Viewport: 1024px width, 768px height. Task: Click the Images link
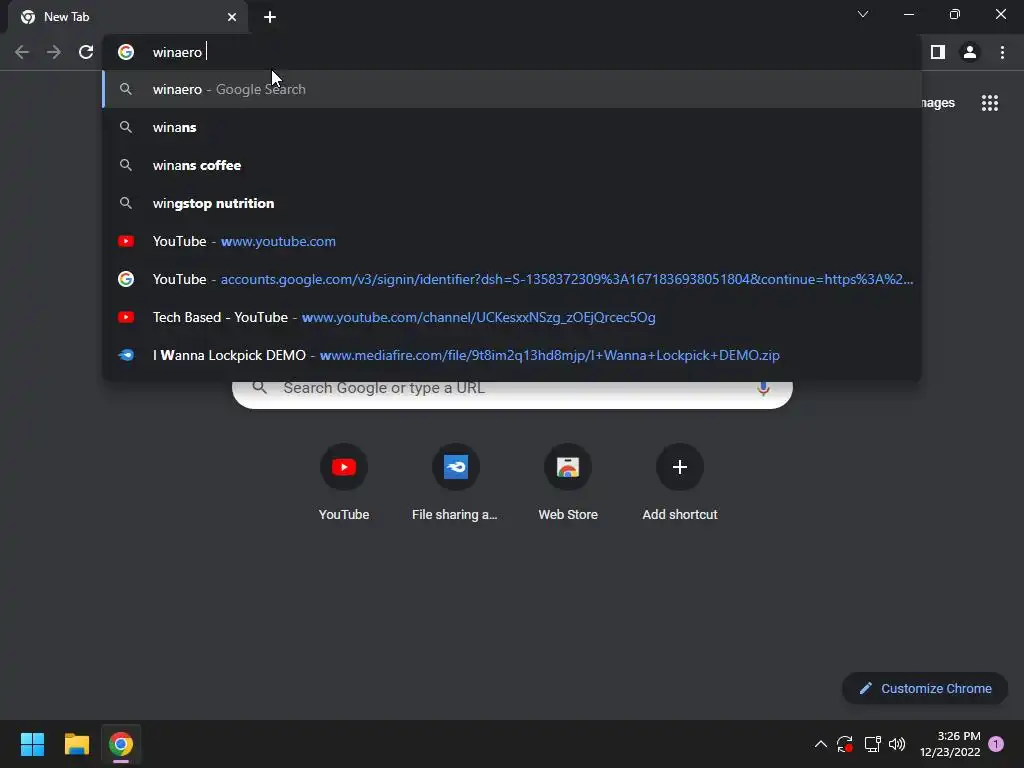pos(938,103)
